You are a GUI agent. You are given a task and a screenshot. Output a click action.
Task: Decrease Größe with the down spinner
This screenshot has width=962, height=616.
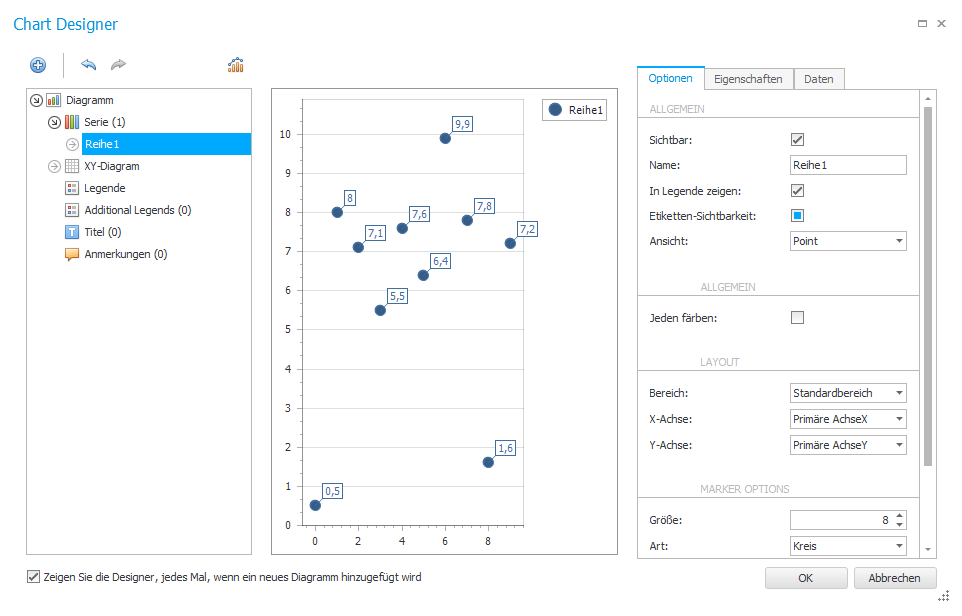899,525
